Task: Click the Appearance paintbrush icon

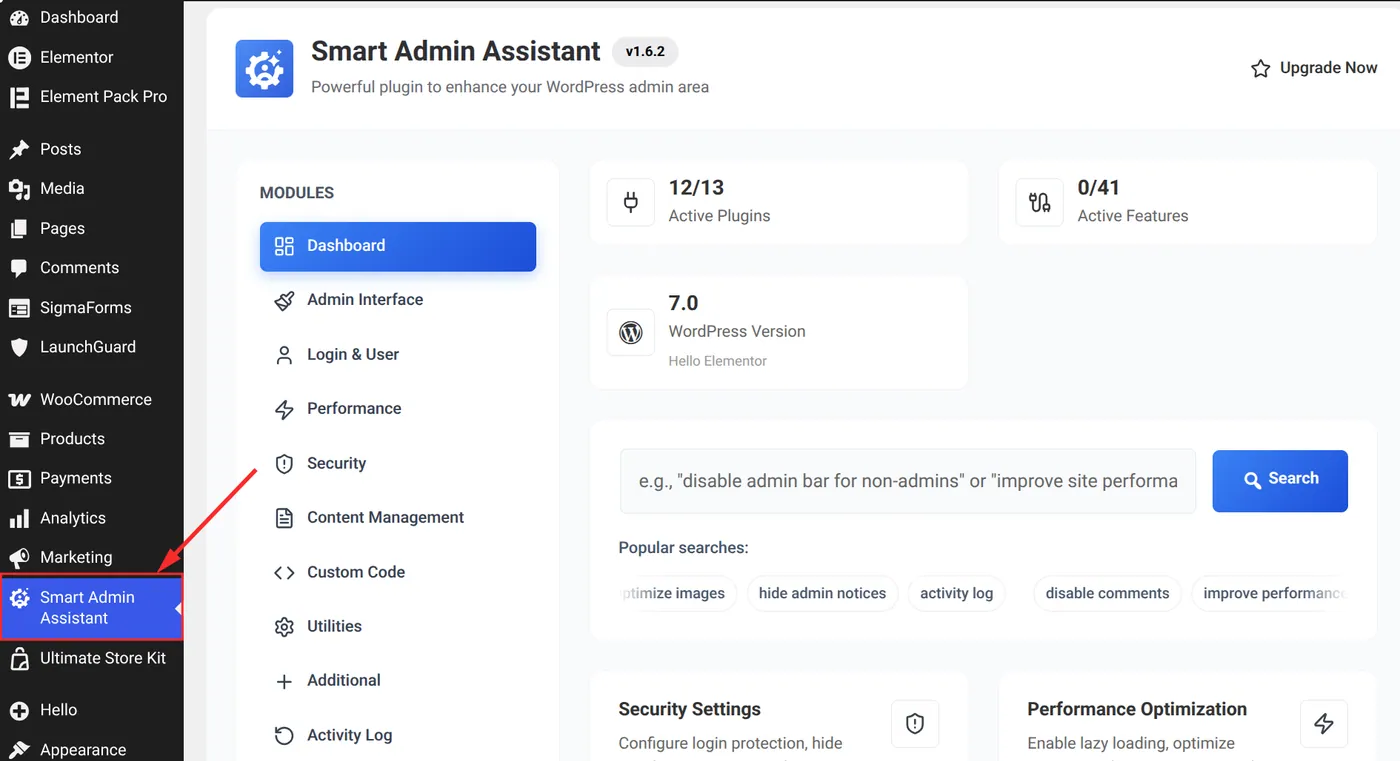Action: (x=19, y=750)
